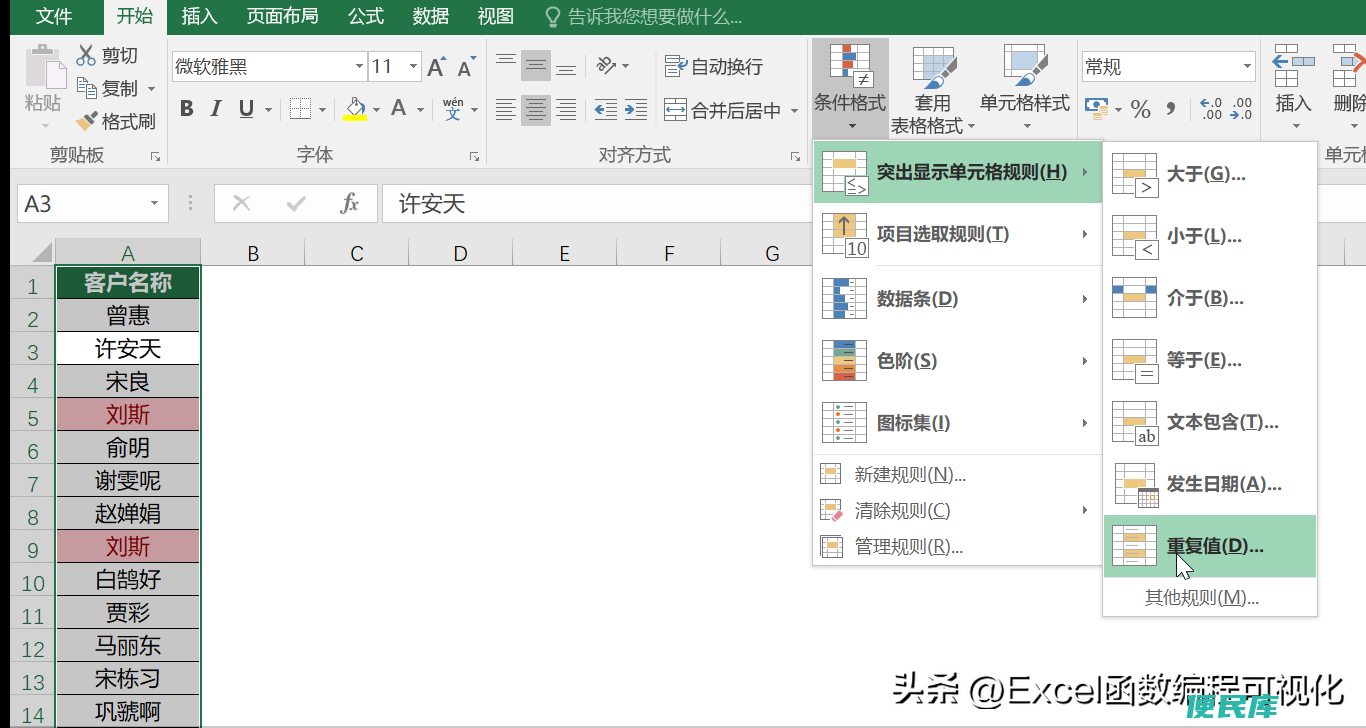Click New Rule (新建规则)
The image size is (1366, 728).
click(x=957, y=474)
